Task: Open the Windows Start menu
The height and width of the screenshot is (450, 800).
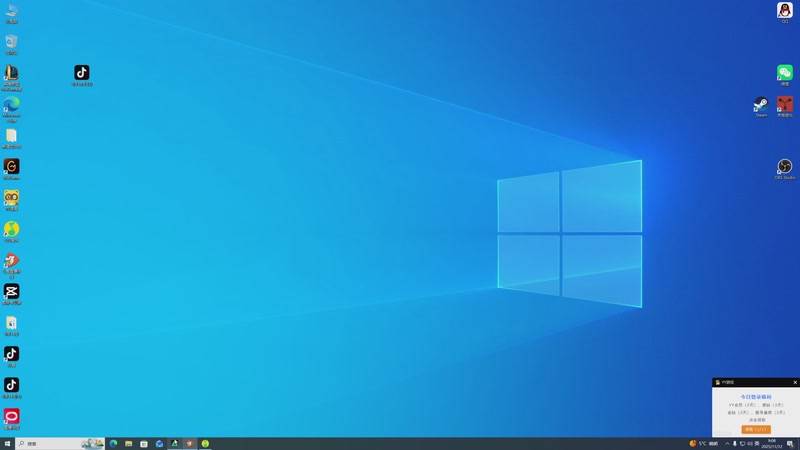Action: coord(7,443)
